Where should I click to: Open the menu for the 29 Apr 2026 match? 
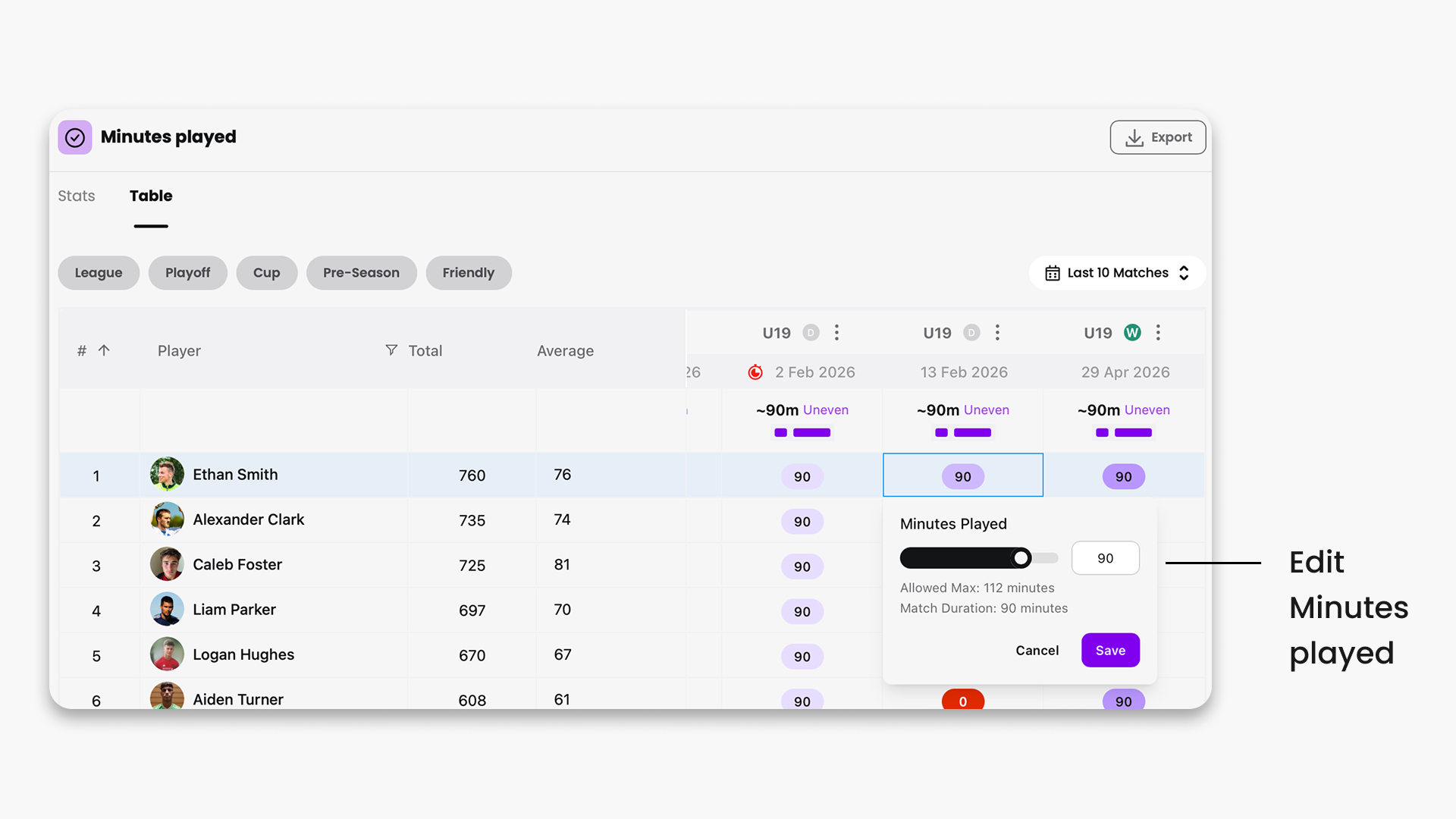[1159, 332]
